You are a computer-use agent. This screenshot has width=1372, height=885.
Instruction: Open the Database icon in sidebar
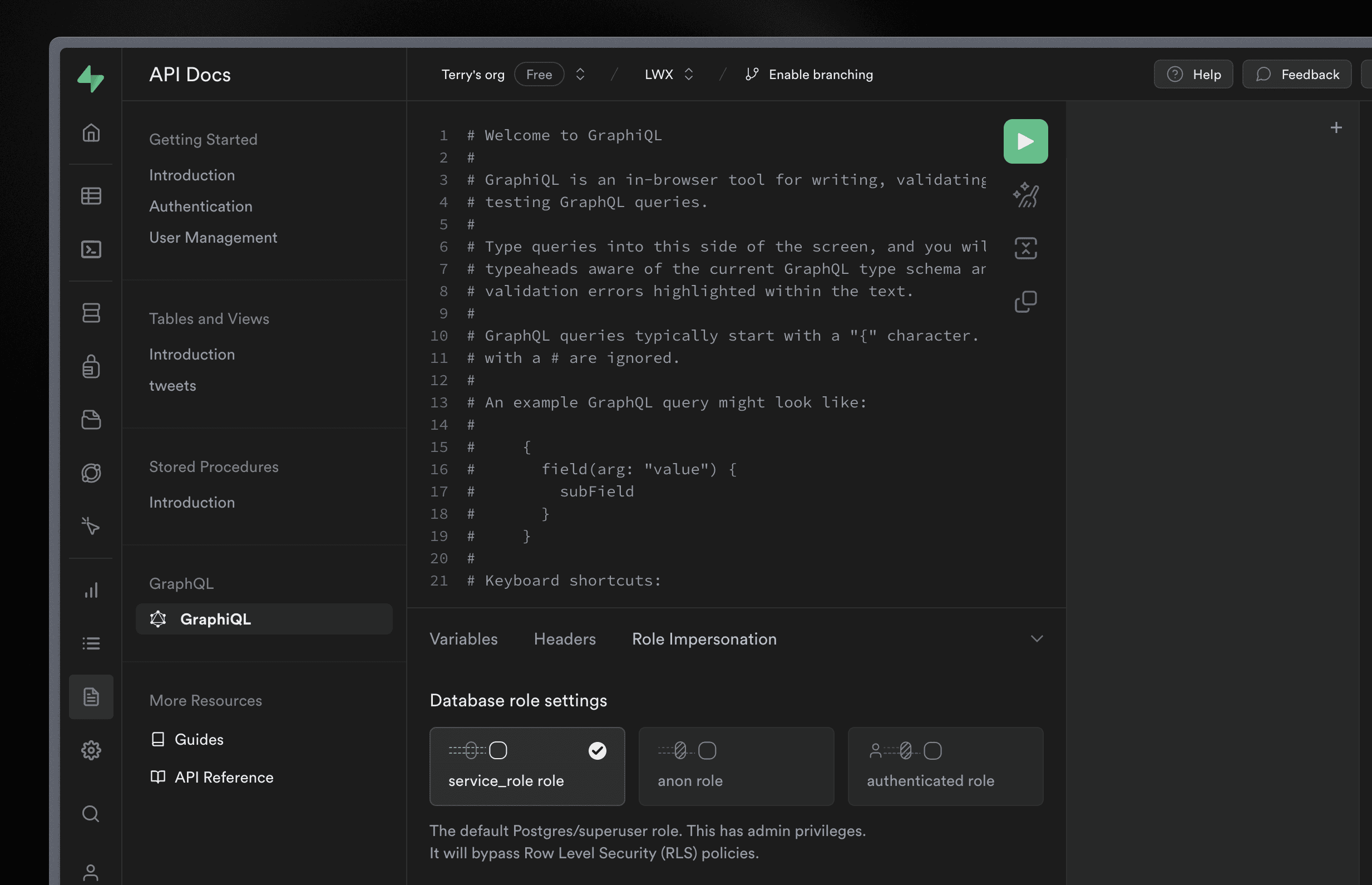pyautogui.click(x=91, y=313)
